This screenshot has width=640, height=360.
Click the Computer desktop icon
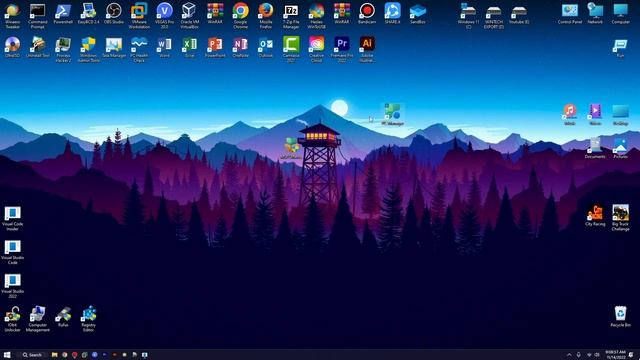(x=620, y=13)
